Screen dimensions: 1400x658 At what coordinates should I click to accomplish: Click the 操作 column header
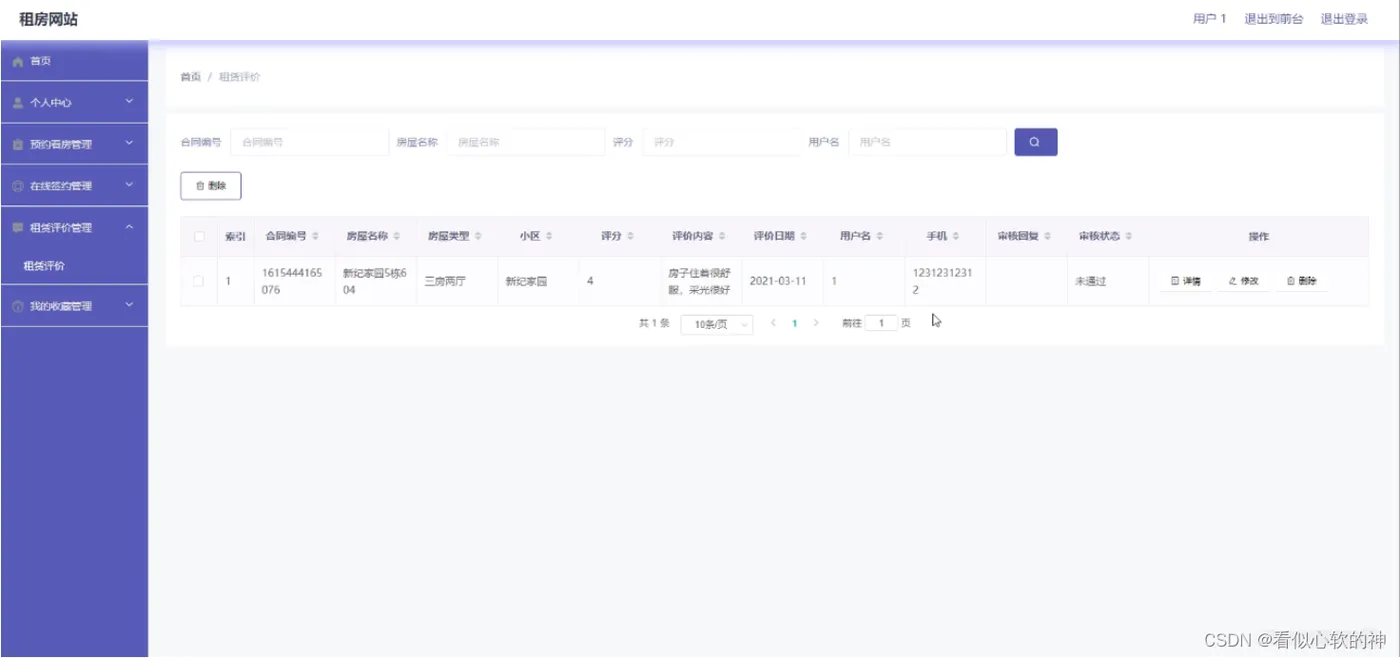point(1258,237)
